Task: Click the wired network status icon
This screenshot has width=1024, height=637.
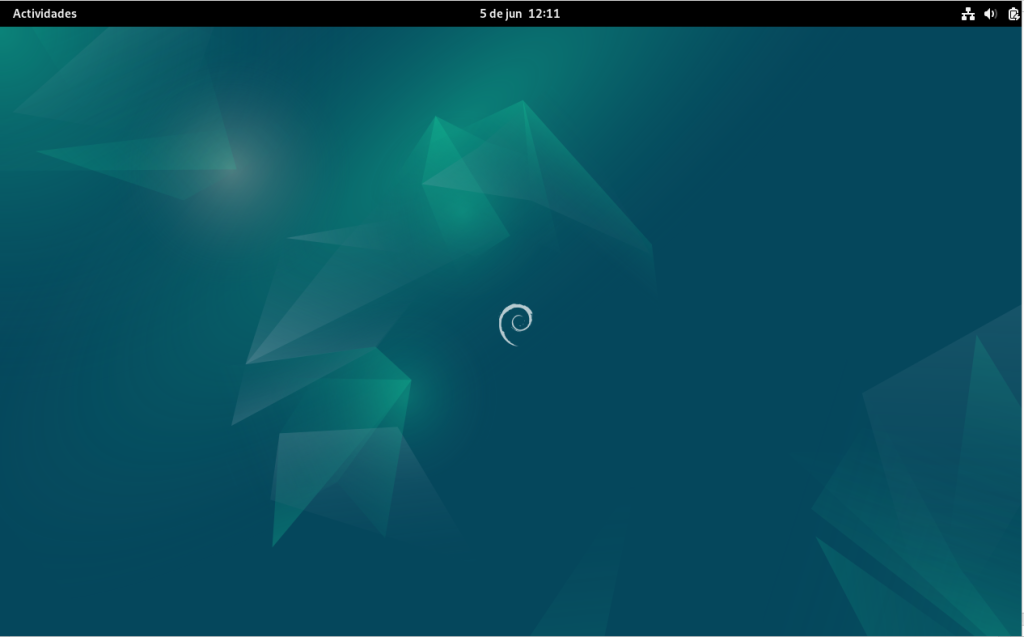Action: (x=968, y=14)
